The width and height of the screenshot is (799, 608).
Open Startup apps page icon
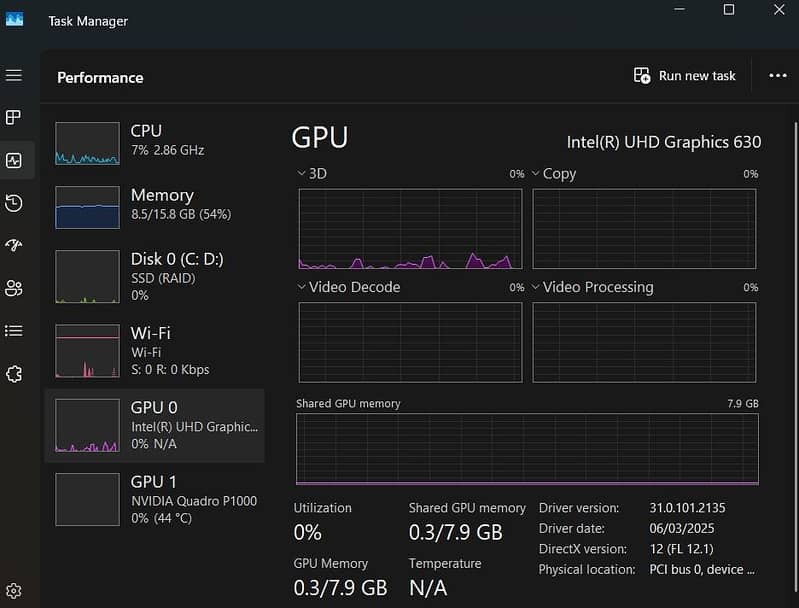coord(14,245)
